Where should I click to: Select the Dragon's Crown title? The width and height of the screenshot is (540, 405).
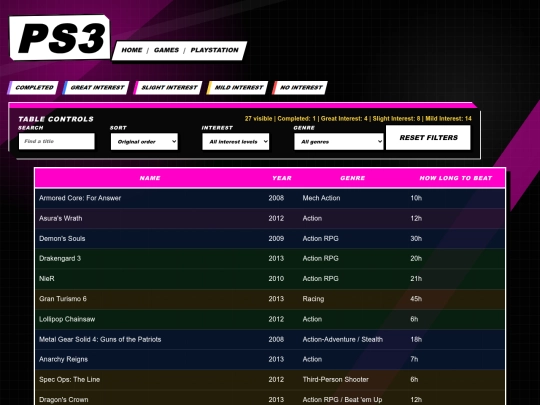click(x=63, y=399)
